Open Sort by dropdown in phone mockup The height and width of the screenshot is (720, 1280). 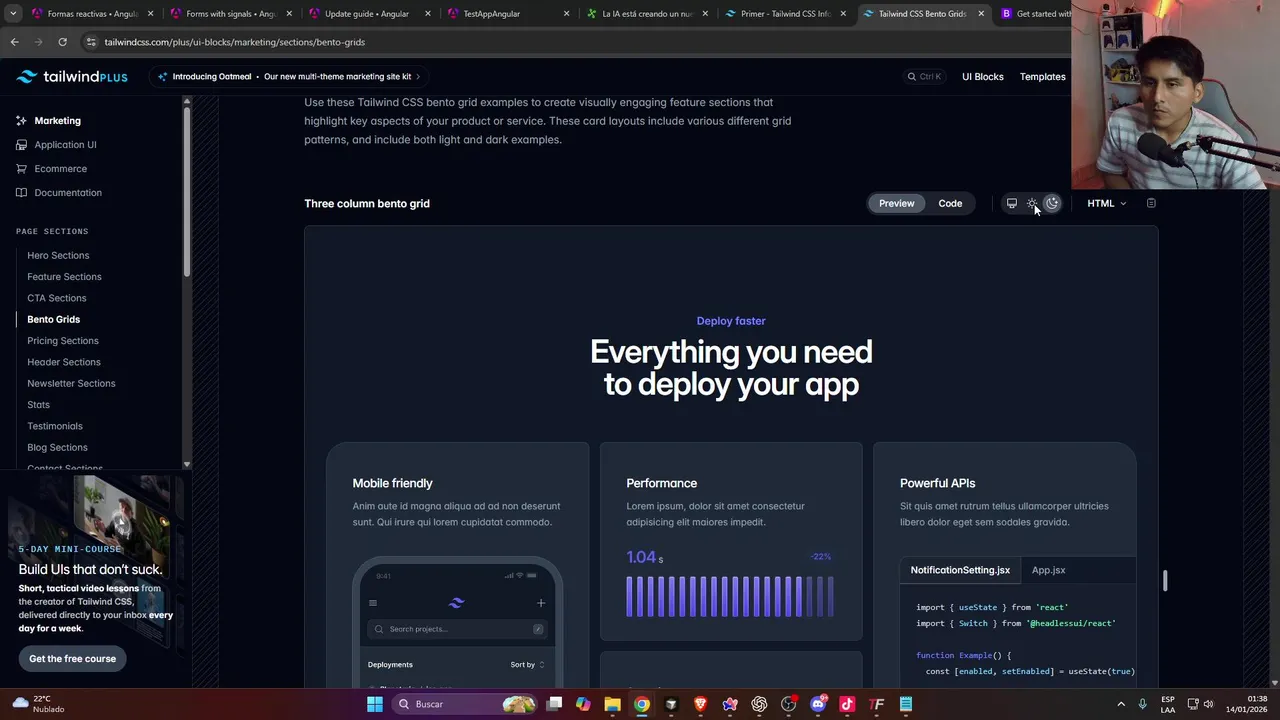527,665
